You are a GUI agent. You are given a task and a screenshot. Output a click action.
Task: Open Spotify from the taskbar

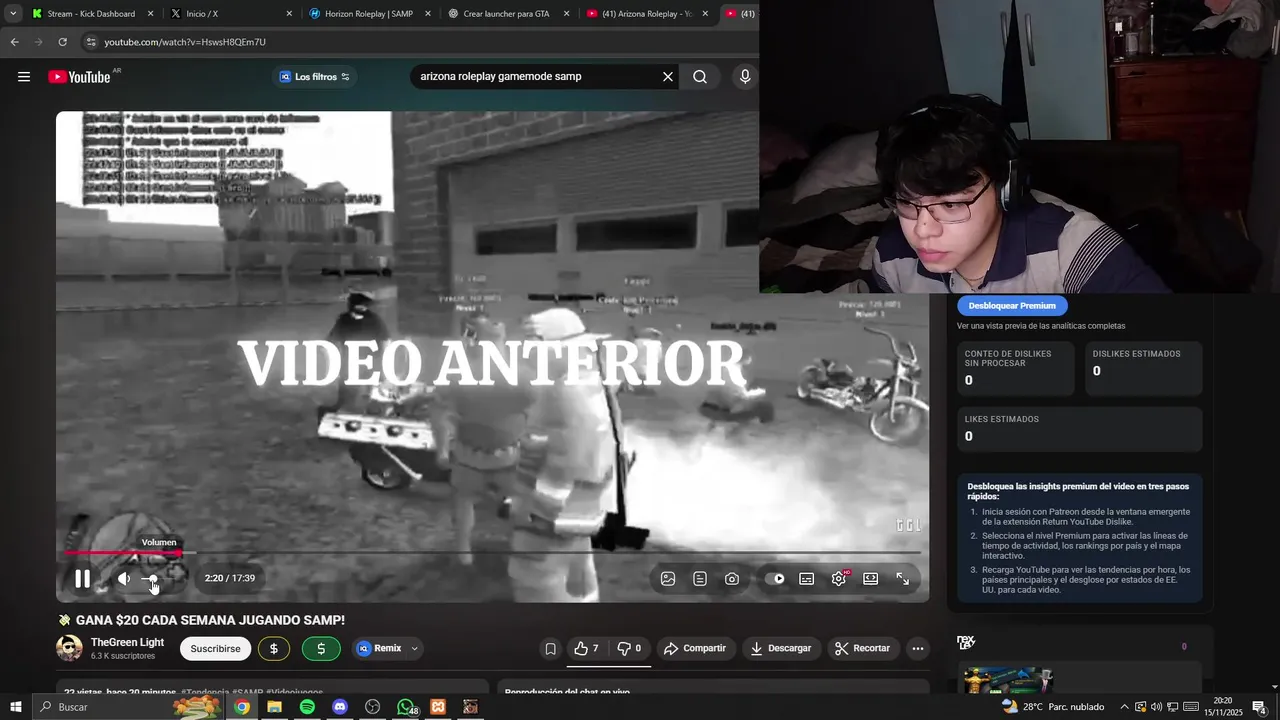pyautogui.click(x=307, y=707)
